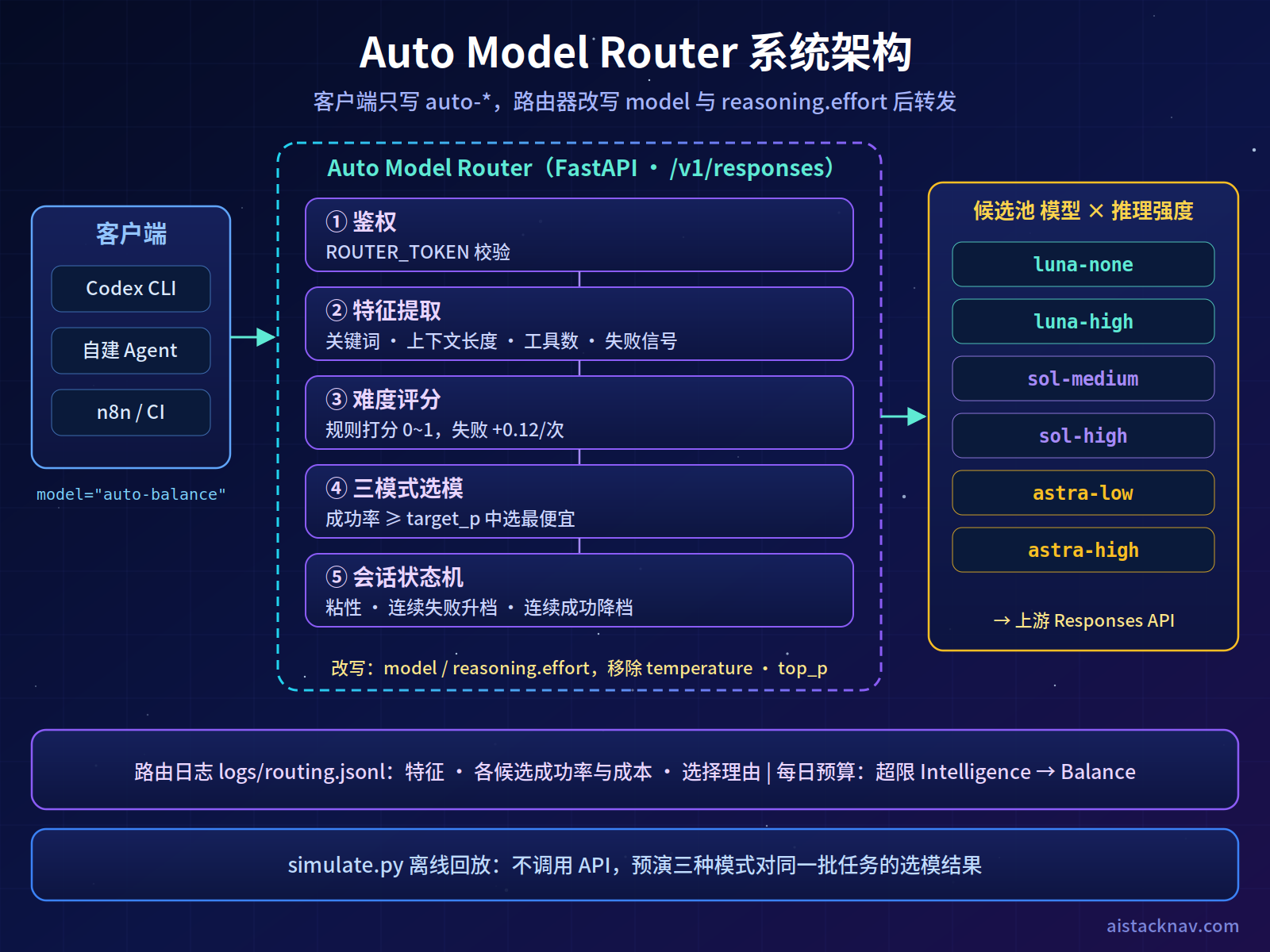The height and width of the screenshot is (952, 1270).
Task: Click the 规则打分 0~1 description line
Action: click(x=444, y=430)
